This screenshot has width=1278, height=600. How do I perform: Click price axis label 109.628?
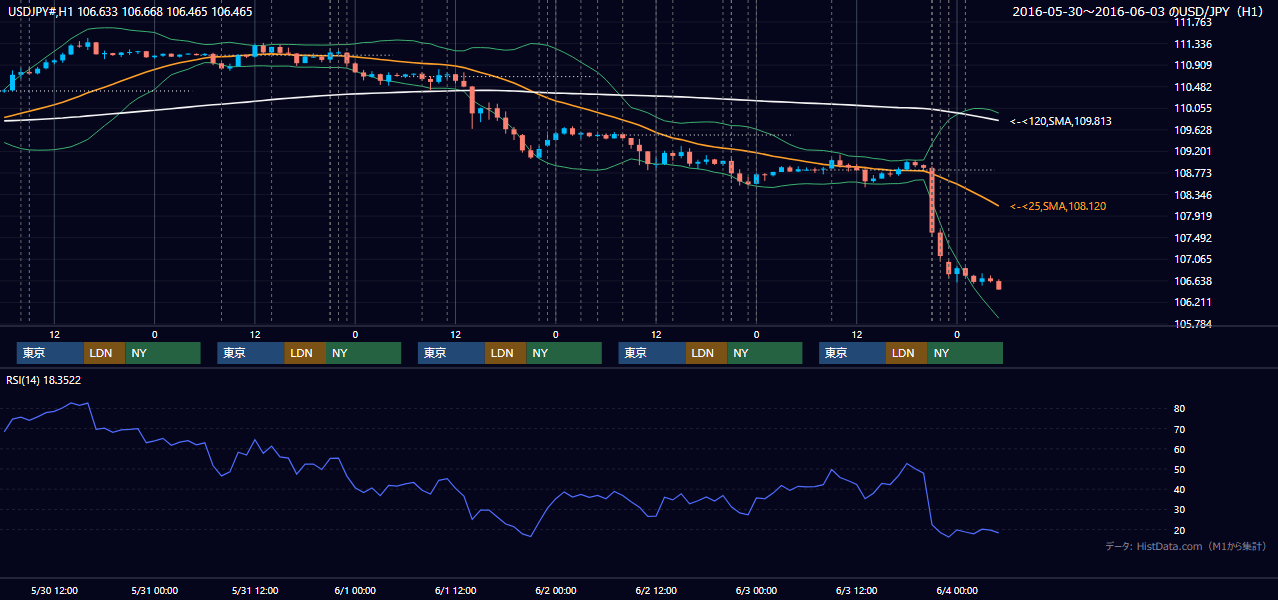1193,130
